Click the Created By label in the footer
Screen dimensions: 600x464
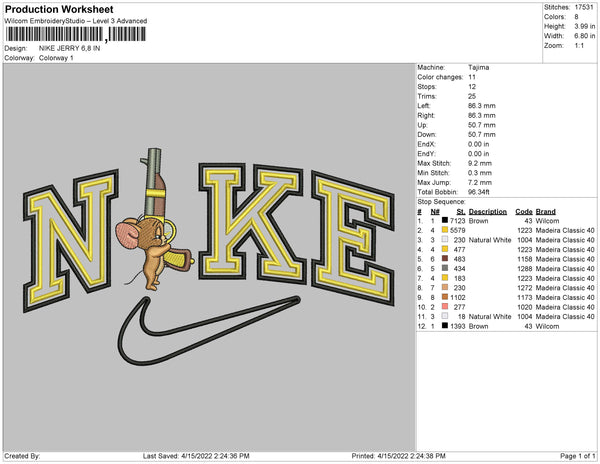(22, 456)
